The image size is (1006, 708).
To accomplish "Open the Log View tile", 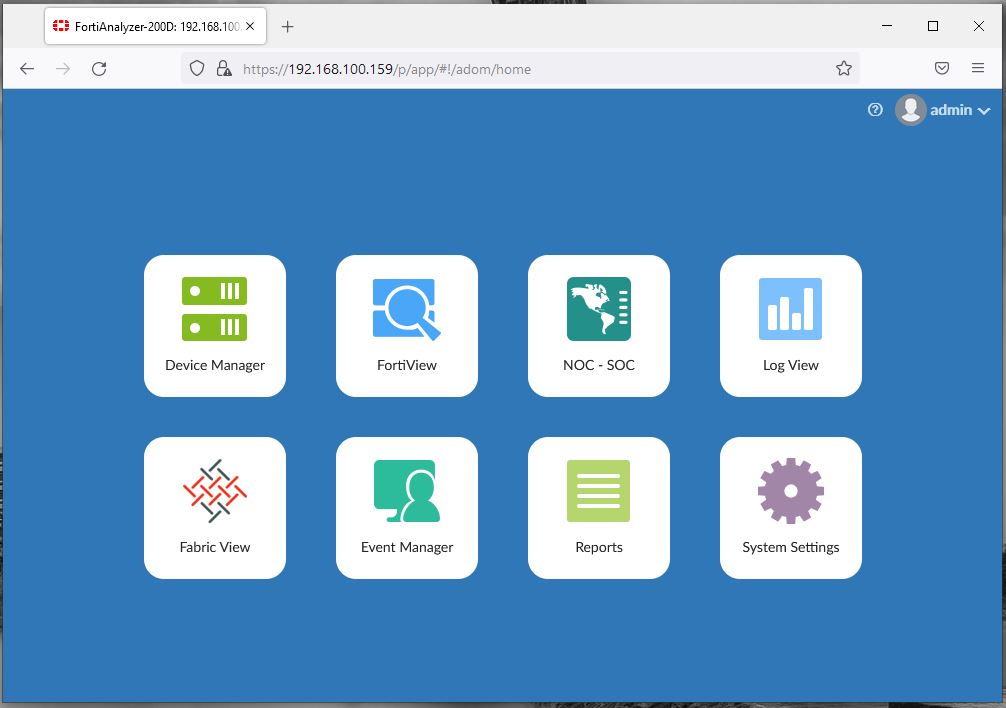I will coord(790,326).
